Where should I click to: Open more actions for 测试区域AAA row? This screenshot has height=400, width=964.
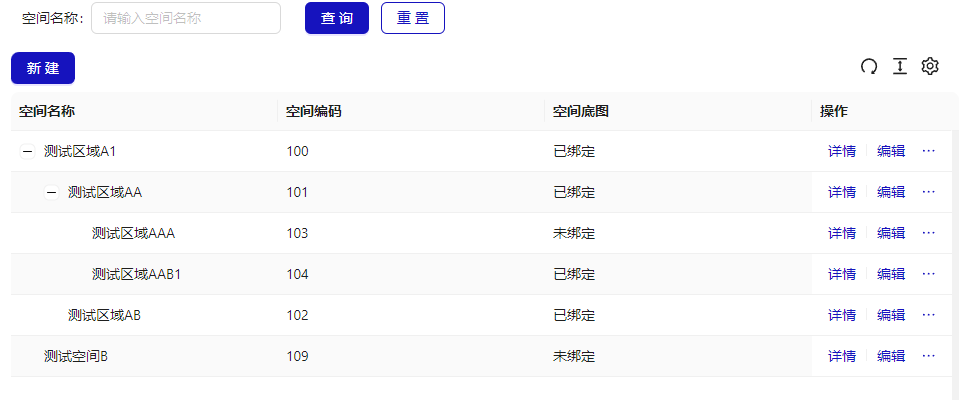pos(928,233)
